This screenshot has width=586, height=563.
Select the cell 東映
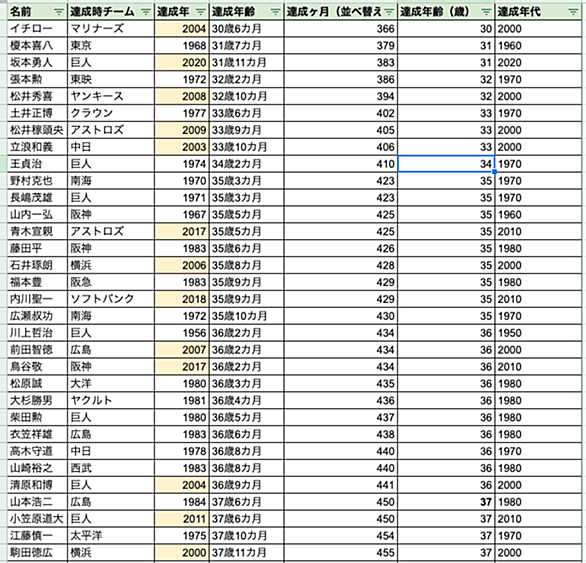[111, 79]
